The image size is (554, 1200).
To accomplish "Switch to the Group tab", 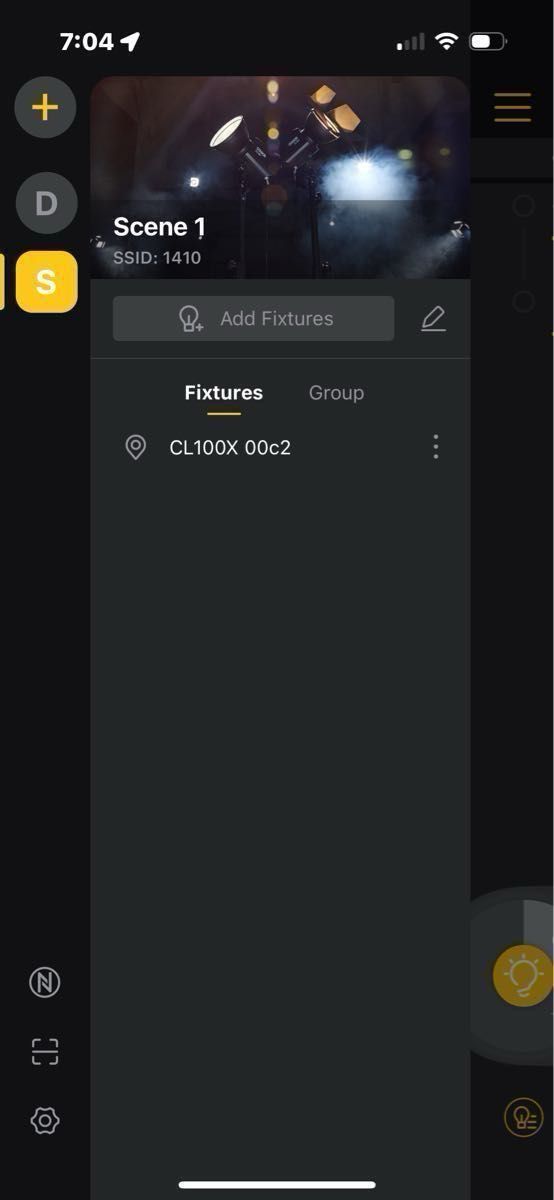I will click(336, 393).
